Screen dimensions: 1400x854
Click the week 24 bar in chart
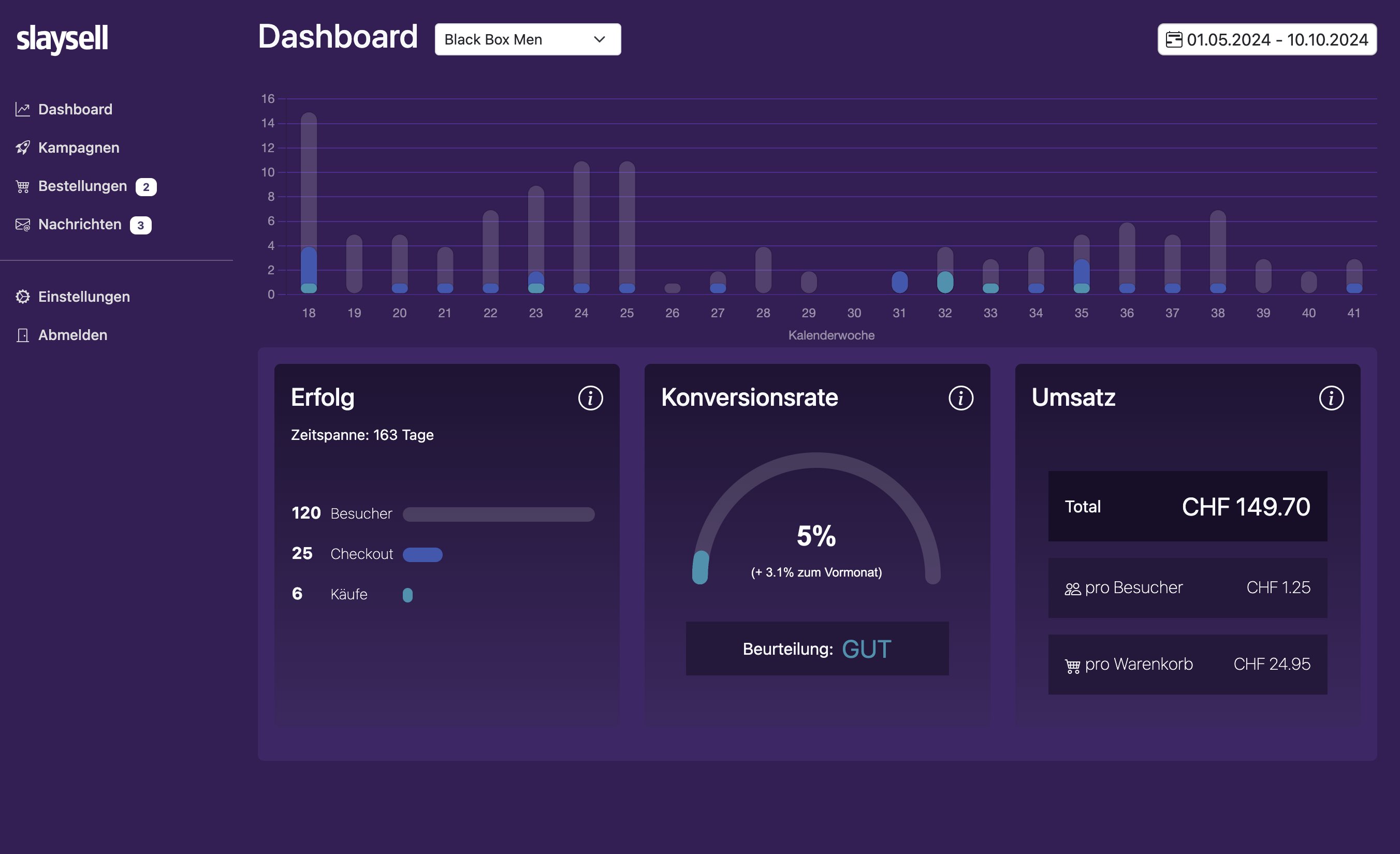pos(581,227)
